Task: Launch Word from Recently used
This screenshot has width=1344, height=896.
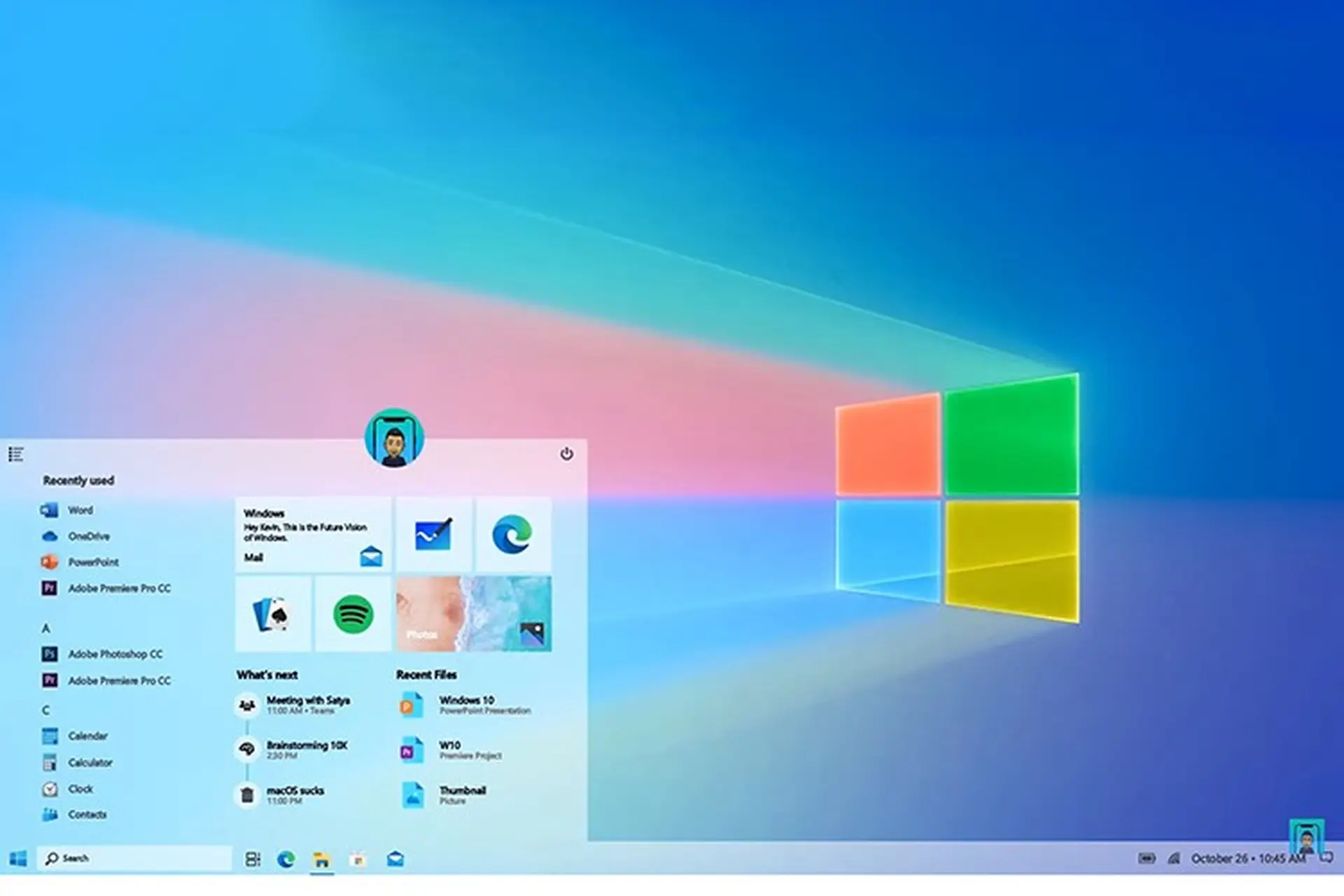Action: 67,510
